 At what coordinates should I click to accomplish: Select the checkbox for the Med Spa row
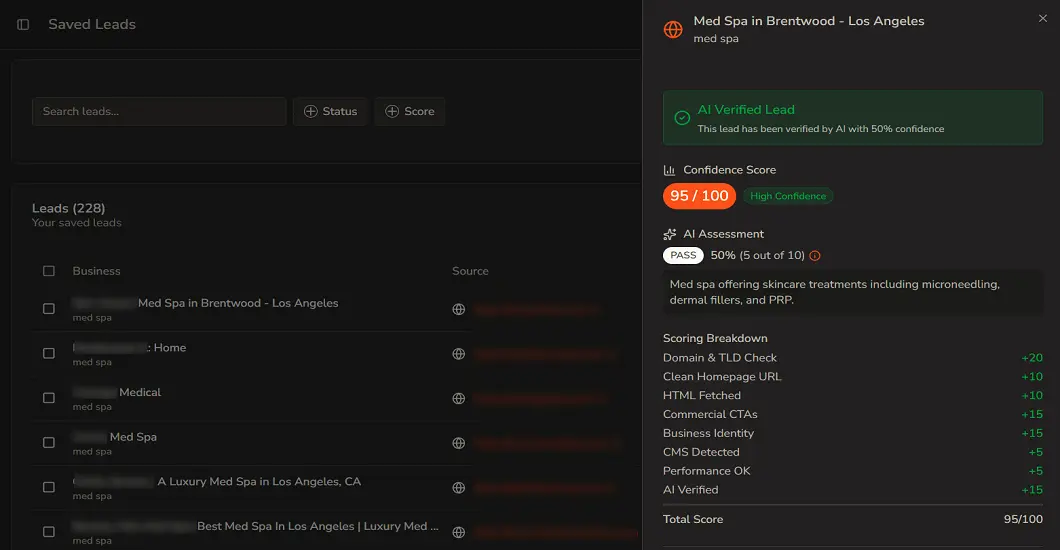(49, 443)
